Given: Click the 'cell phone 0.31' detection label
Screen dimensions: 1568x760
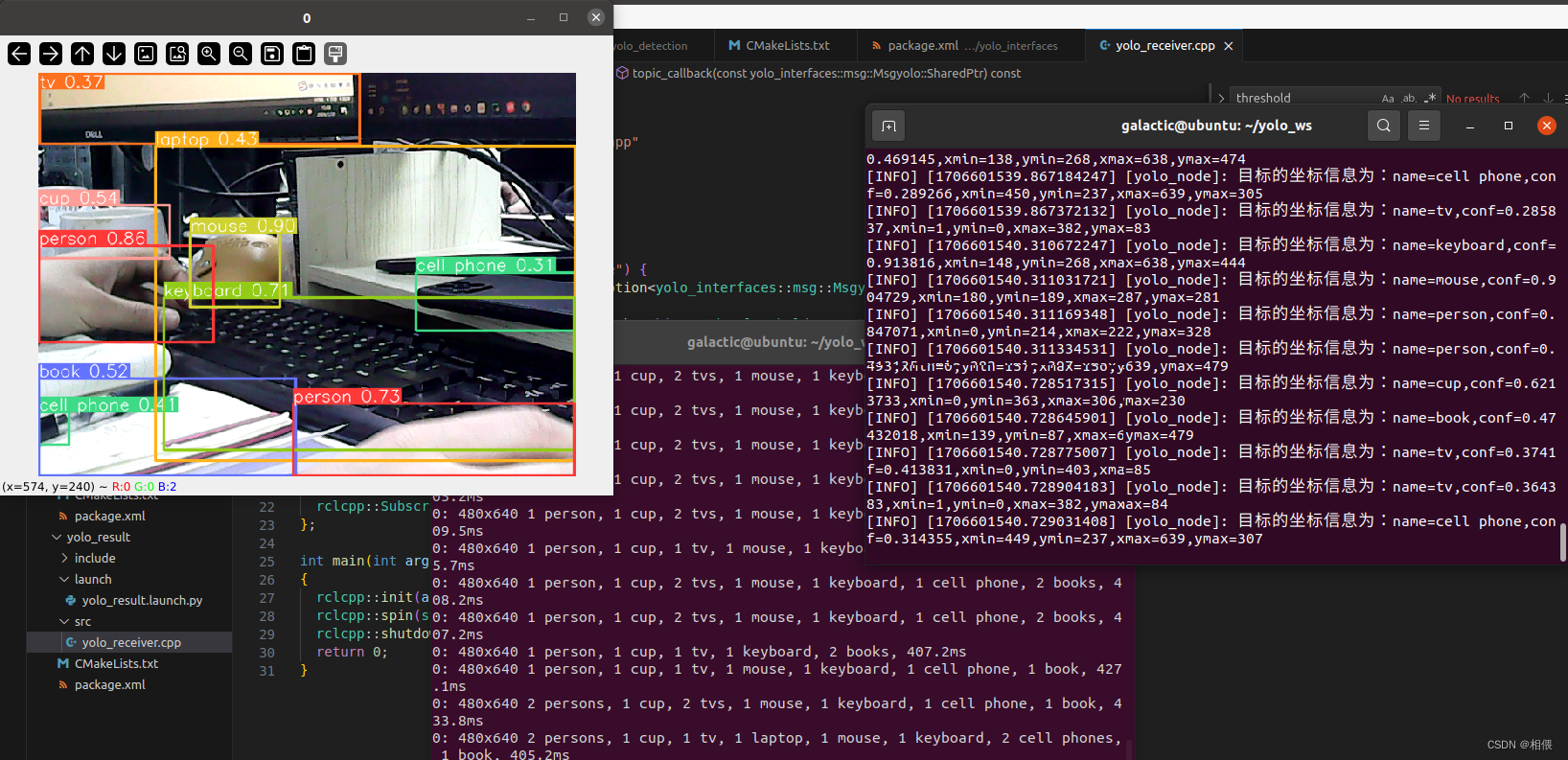Looking at the screenshot, I should [x=485, y=265].
